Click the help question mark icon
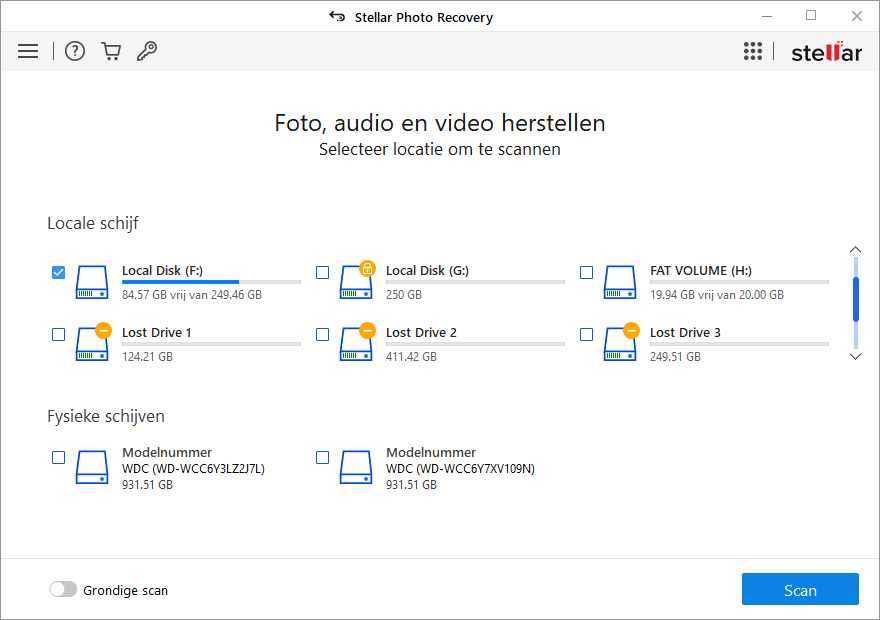 (75, 51)
